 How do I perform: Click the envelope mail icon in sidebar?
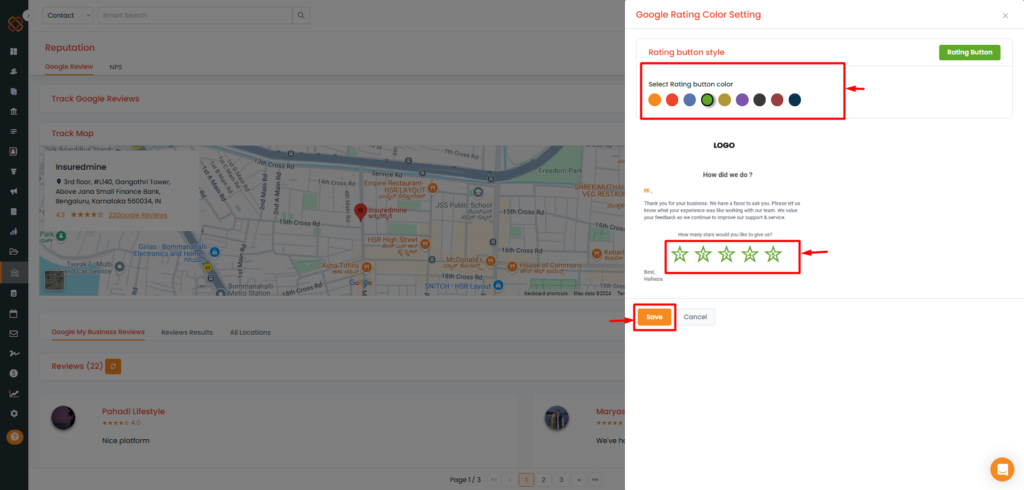[14, 333]
